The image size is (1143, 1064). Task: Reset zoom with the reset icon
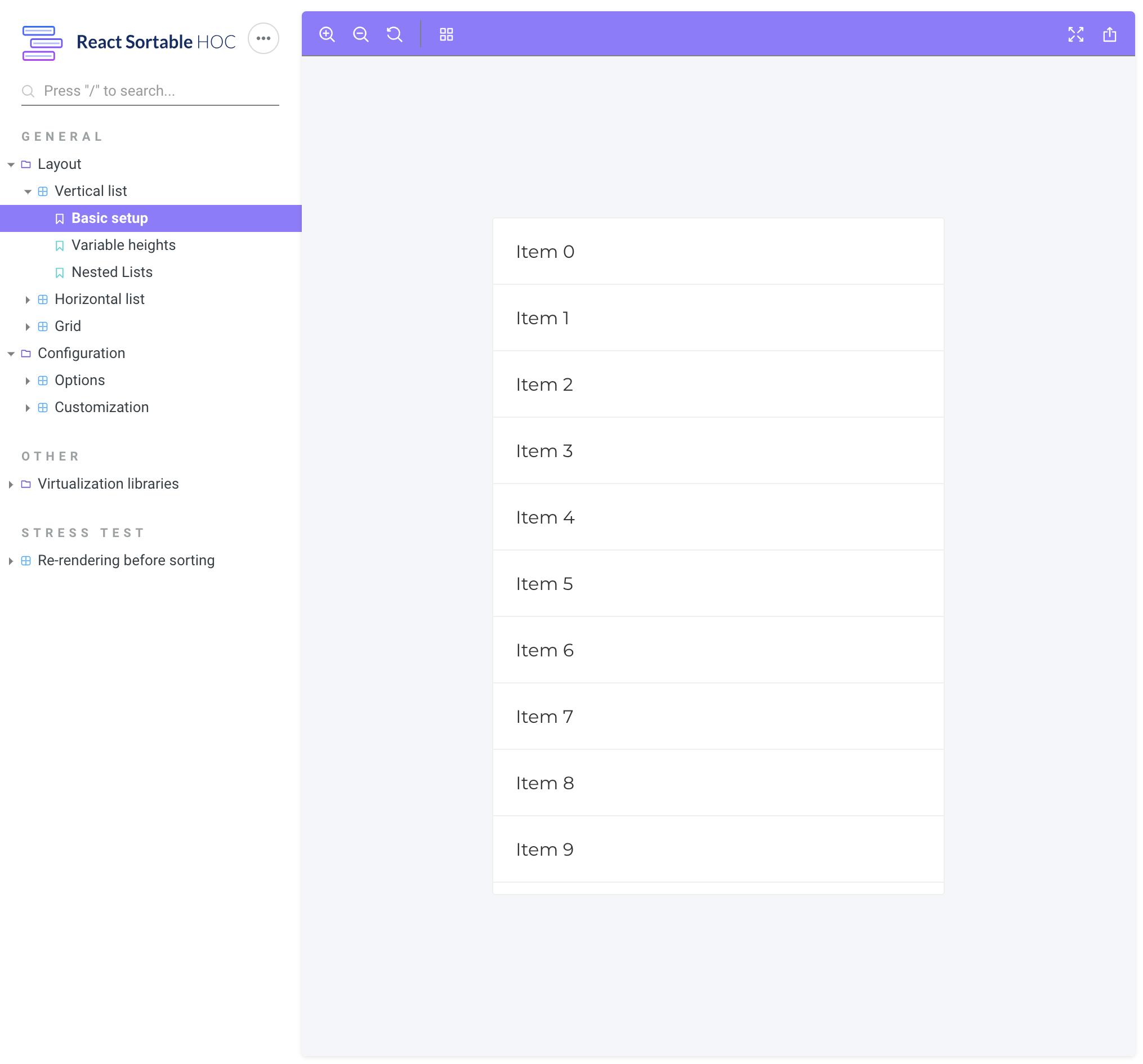394,34
